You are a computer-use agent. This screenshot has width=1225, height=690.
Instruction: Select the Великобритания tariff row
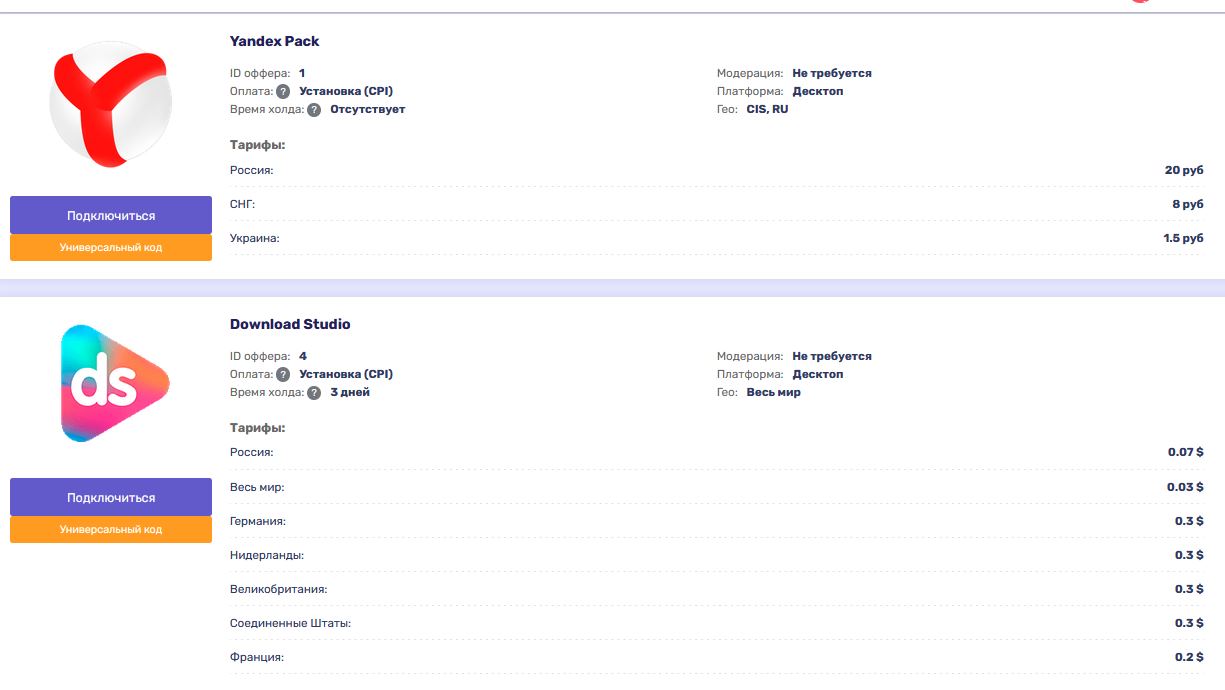point(716,589)
